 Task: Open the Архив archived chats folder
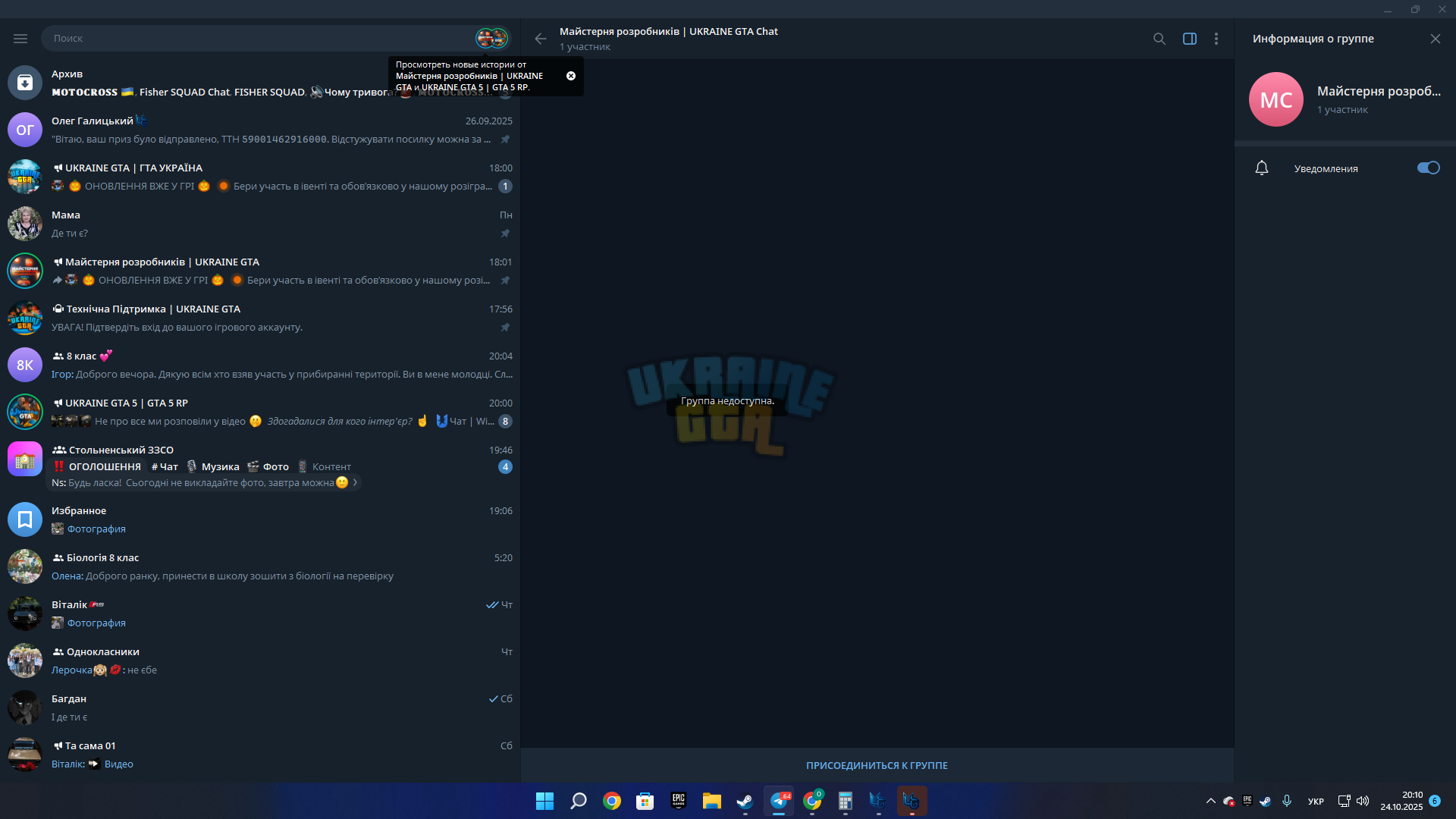point(260,83)
